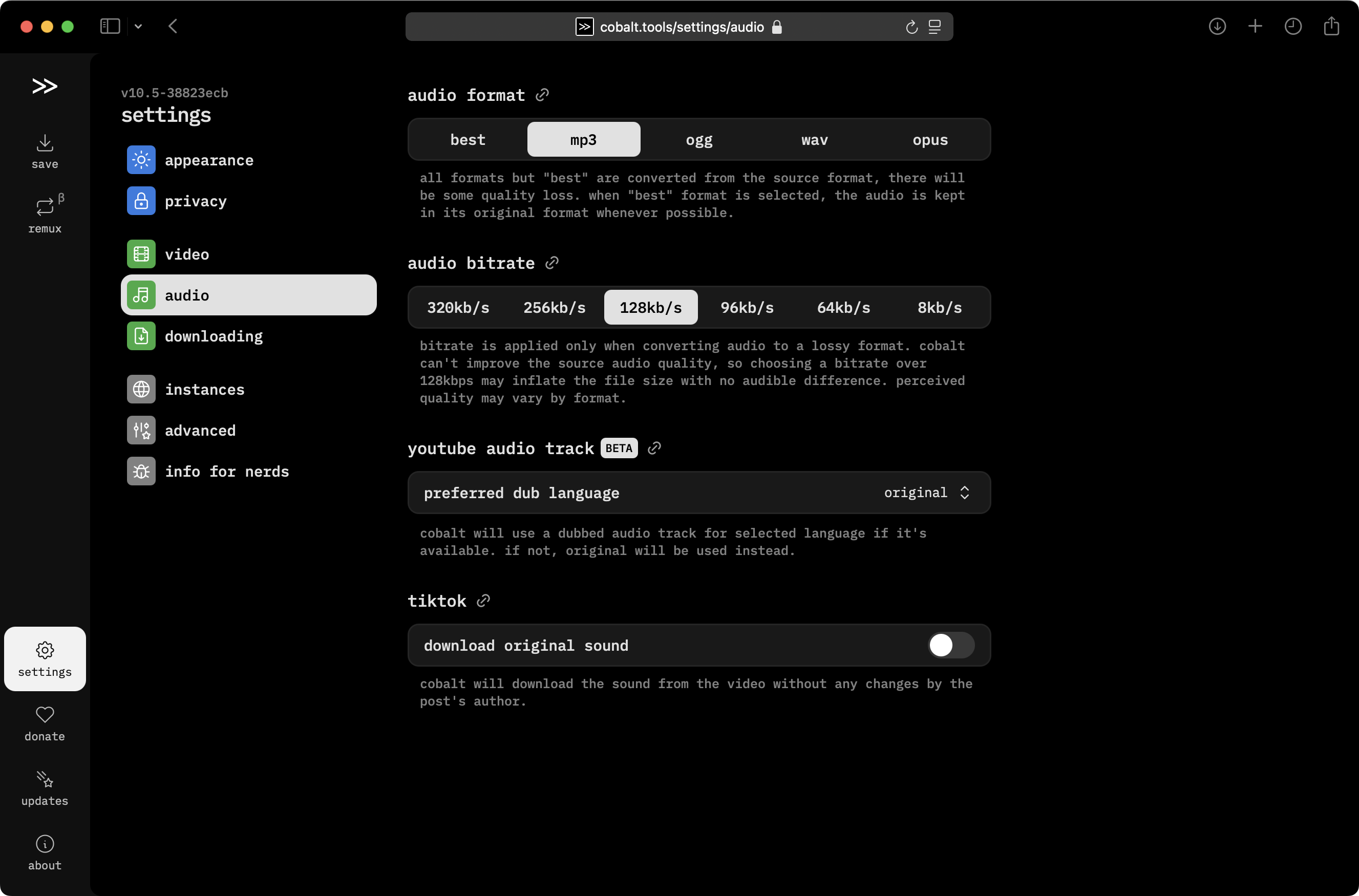Expand the Safari sidebar chevron menu

click(x=138, y=26)
